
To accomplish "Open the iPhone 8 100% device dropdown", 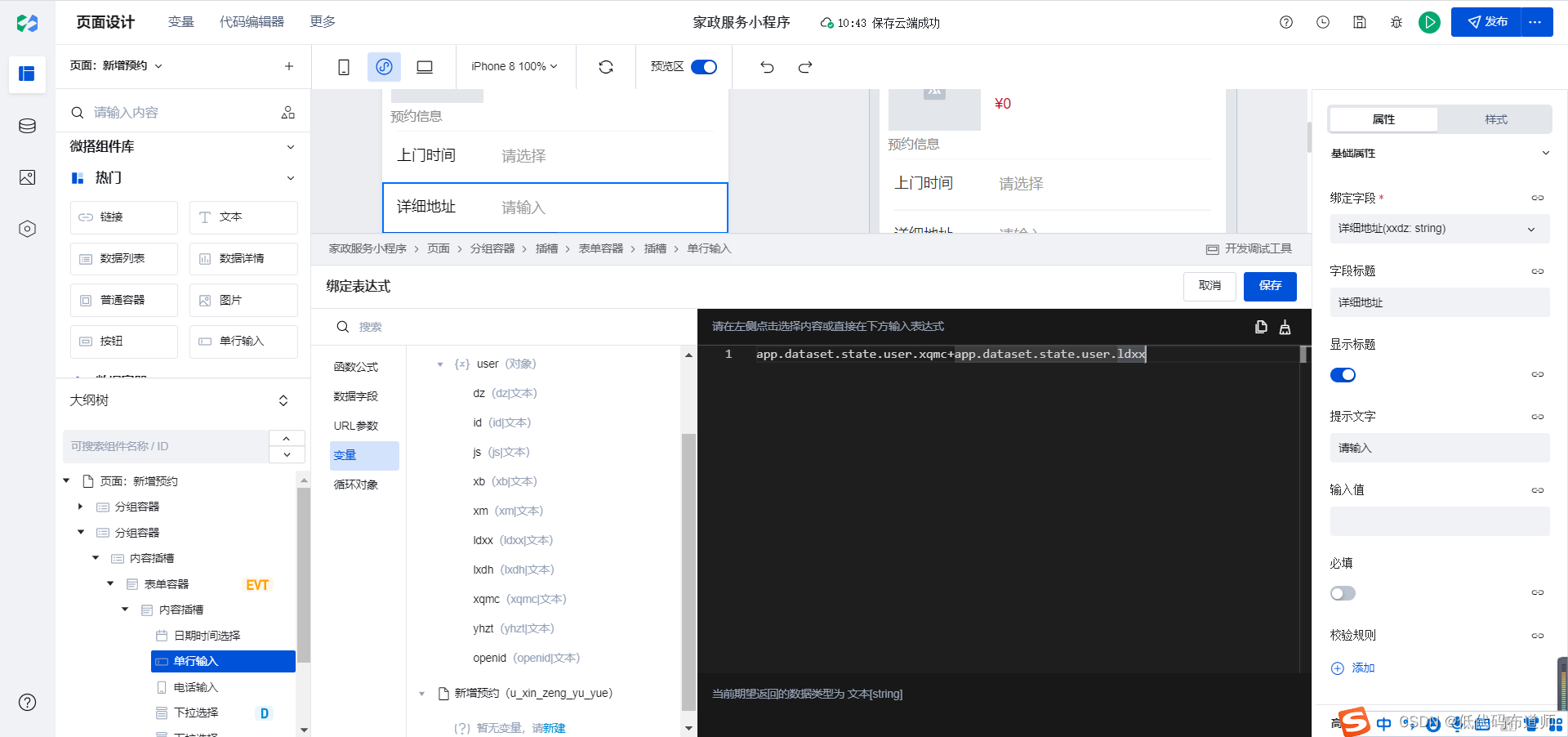I will click(514, 66).
